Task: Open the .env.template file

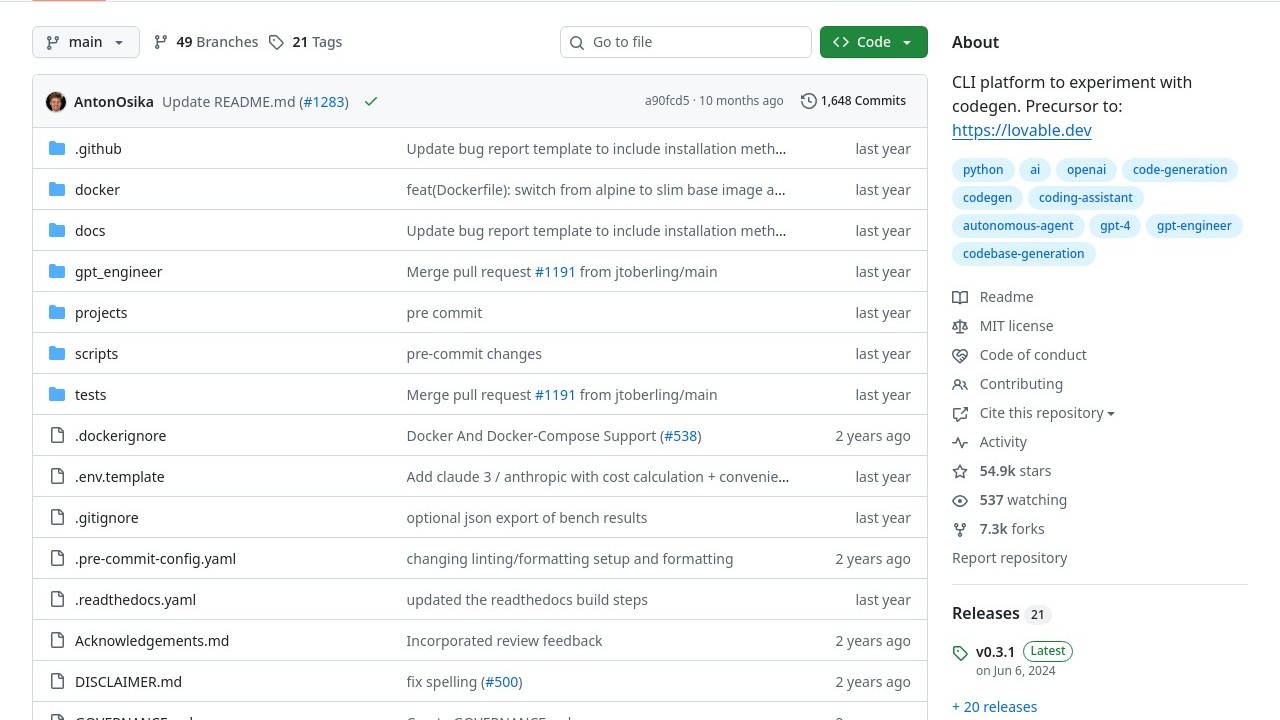Action: point(119,477)
